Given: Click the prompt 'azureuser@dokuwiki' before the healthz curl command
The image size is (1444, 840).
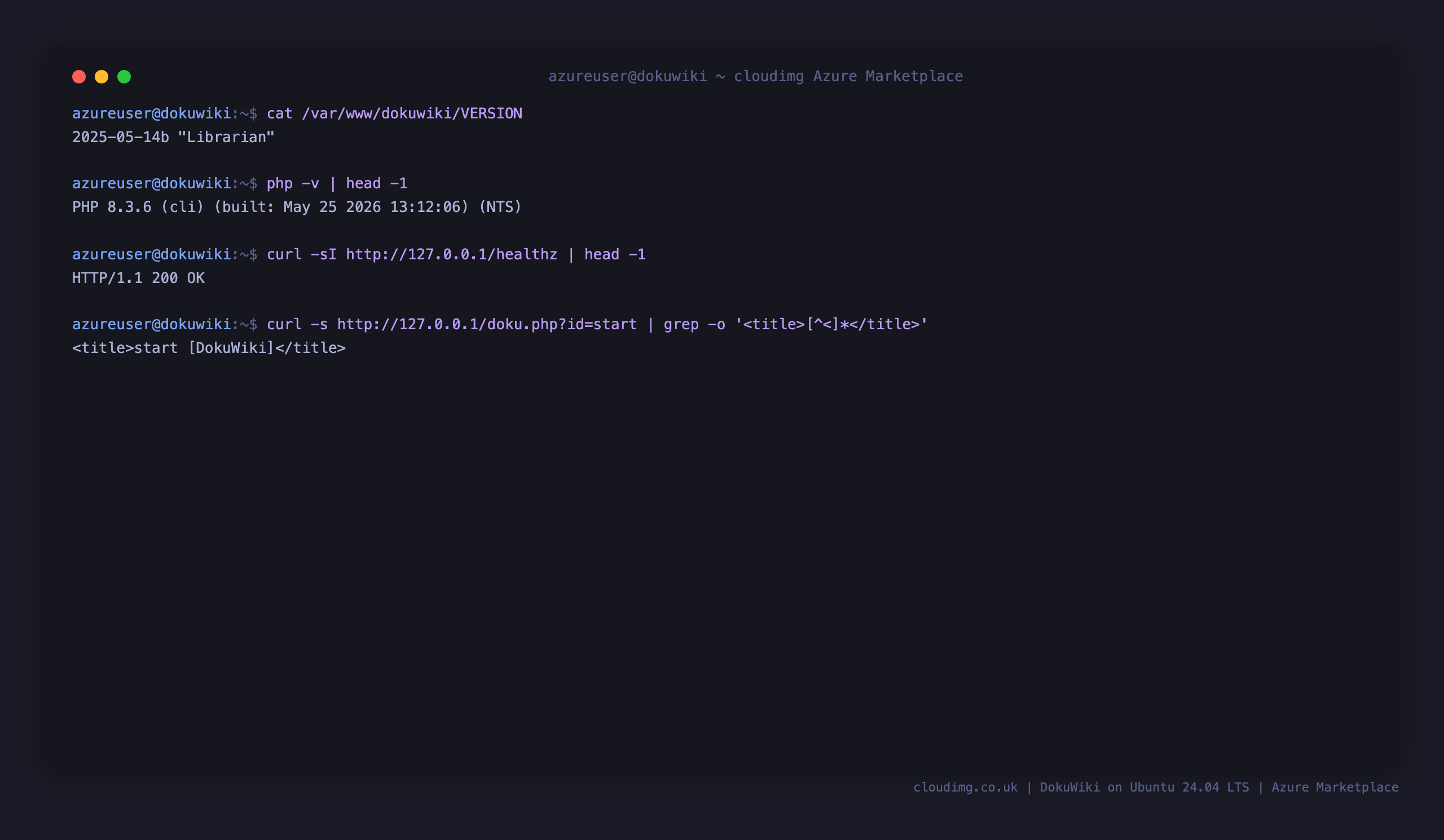Looking at the screenshot, I should (x=152, y=254).
